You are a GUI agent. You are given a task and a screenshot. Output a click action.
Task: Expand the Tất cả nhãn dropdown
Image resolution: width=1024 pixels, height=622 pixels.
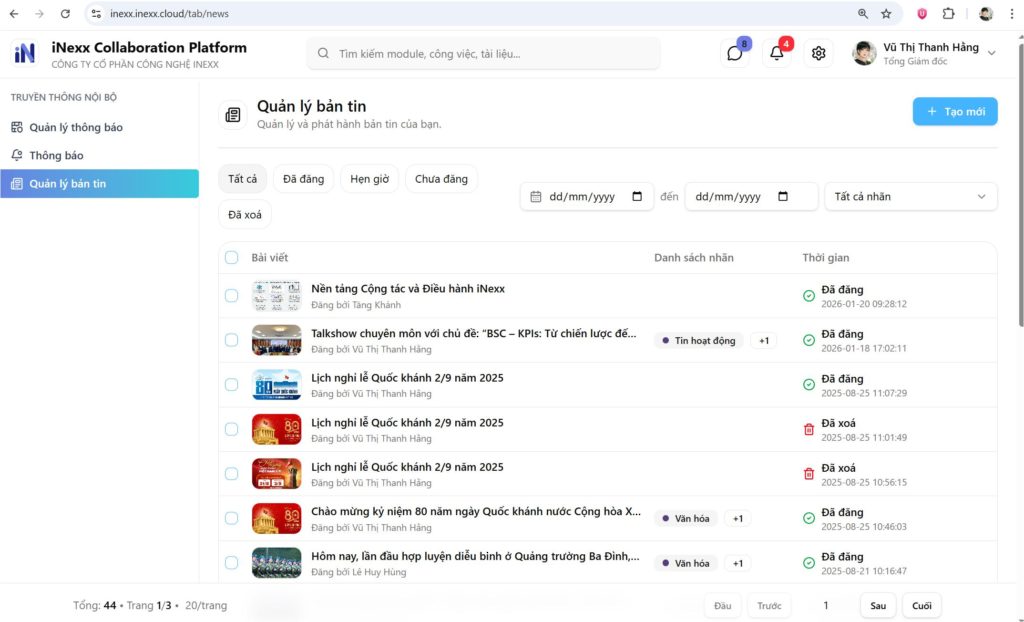910,197
